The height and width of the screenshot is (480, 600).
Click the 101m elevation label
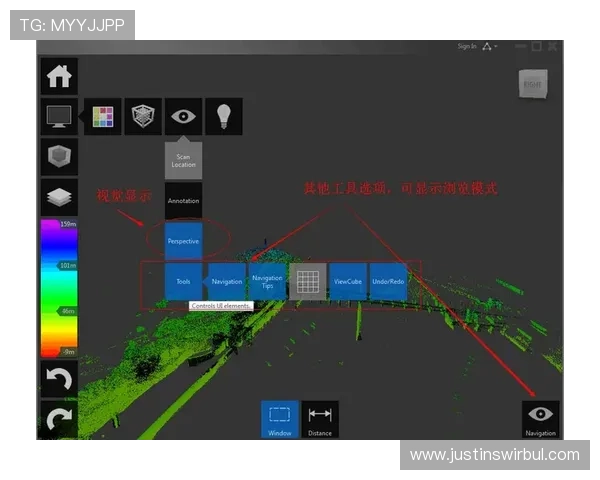click(x=67, y=265)
